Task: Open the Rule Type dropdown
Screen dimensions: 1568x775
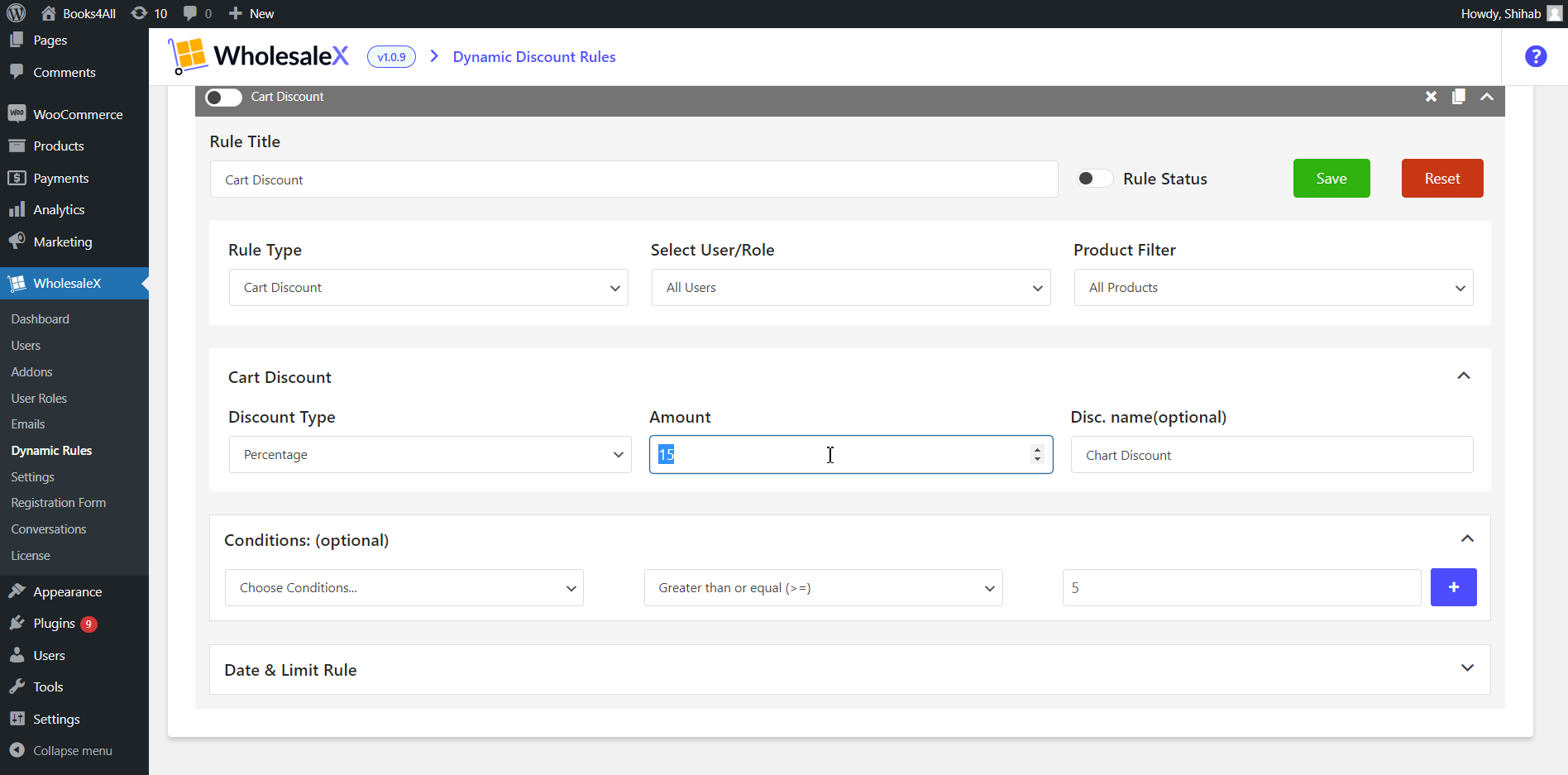Action: (428, 288)
